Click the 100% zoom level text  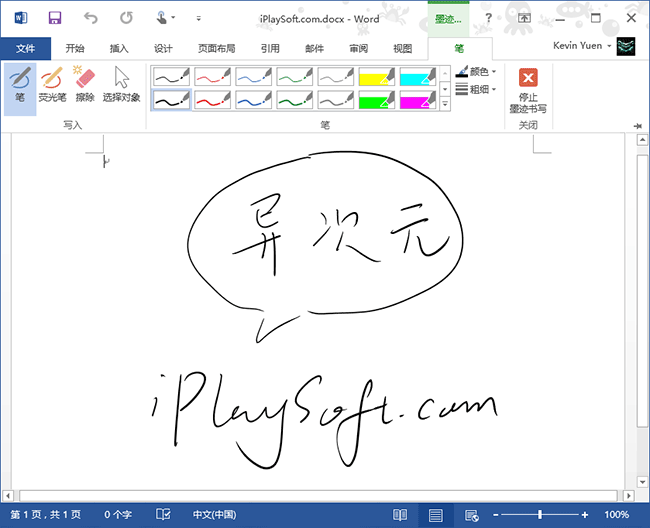coord(617,514)
